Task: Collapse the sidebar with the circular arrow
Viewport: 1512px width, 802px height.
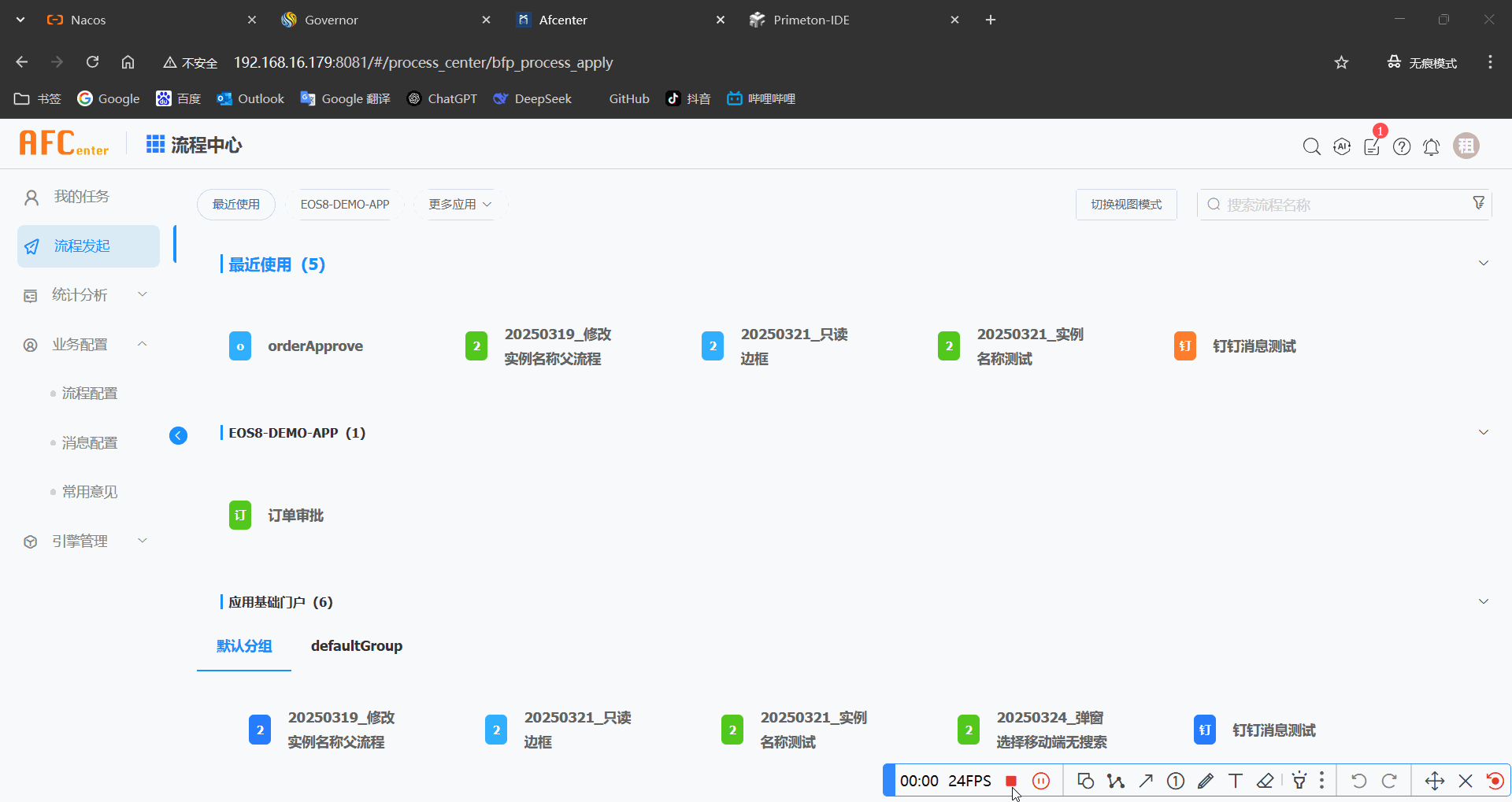Action: 179,435
